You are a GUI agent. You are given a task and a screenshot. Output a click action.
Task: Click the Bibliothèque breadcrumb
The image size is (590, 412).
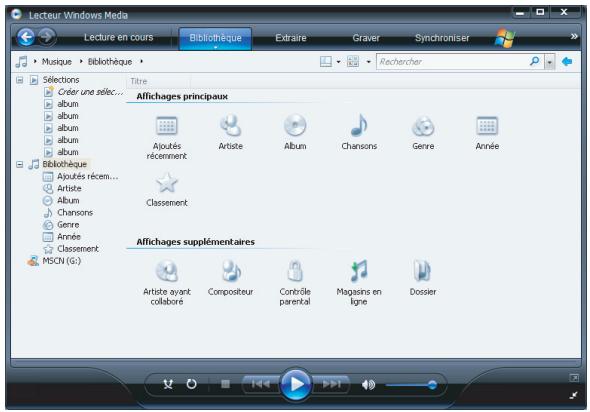tap(110, 62)
